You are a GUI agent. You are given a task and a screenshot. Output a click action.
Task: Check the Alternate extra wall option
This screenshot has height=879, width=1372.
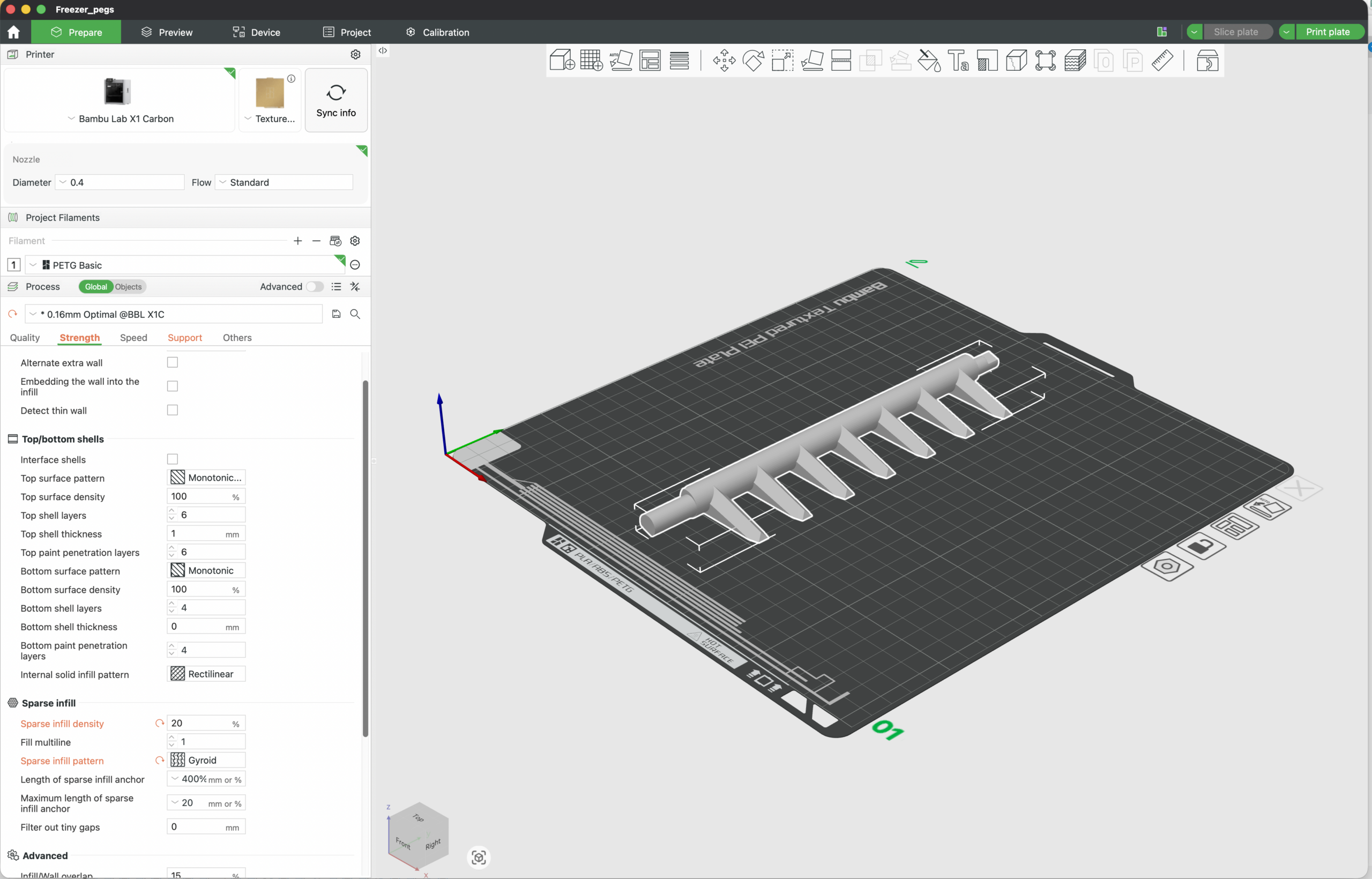pos(173,362)
